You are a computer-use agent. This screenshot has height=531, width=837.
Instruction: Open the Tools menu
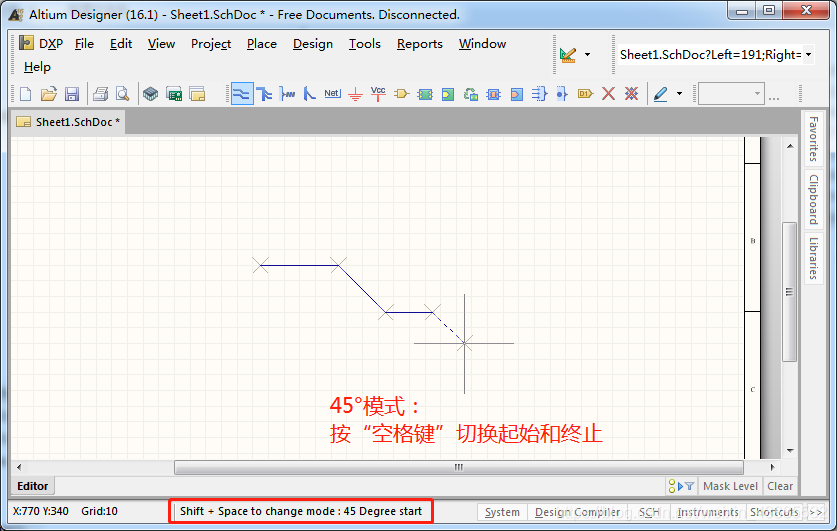coord(365,44)
